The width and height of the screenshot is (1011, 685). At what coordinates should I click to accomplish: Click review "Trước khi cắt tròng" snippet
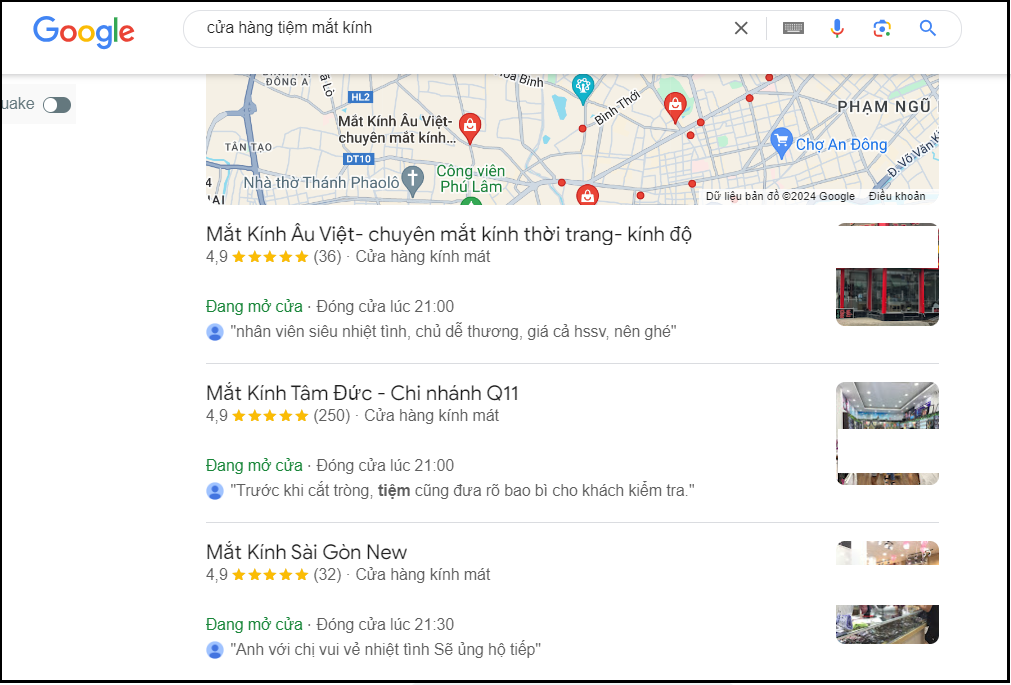(x=462, y=491)
